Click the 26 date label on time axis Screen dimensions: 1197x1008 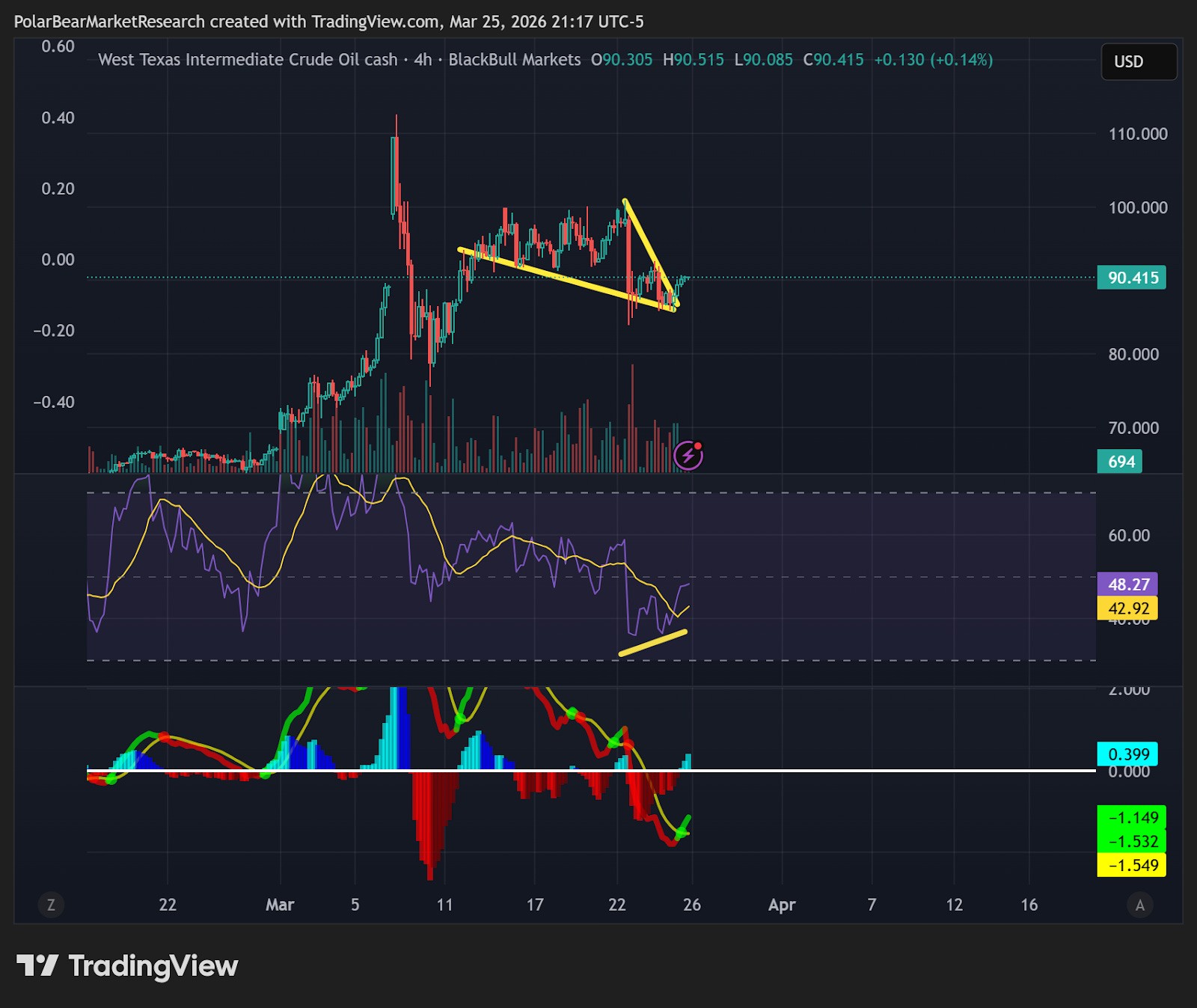point(692,905)
